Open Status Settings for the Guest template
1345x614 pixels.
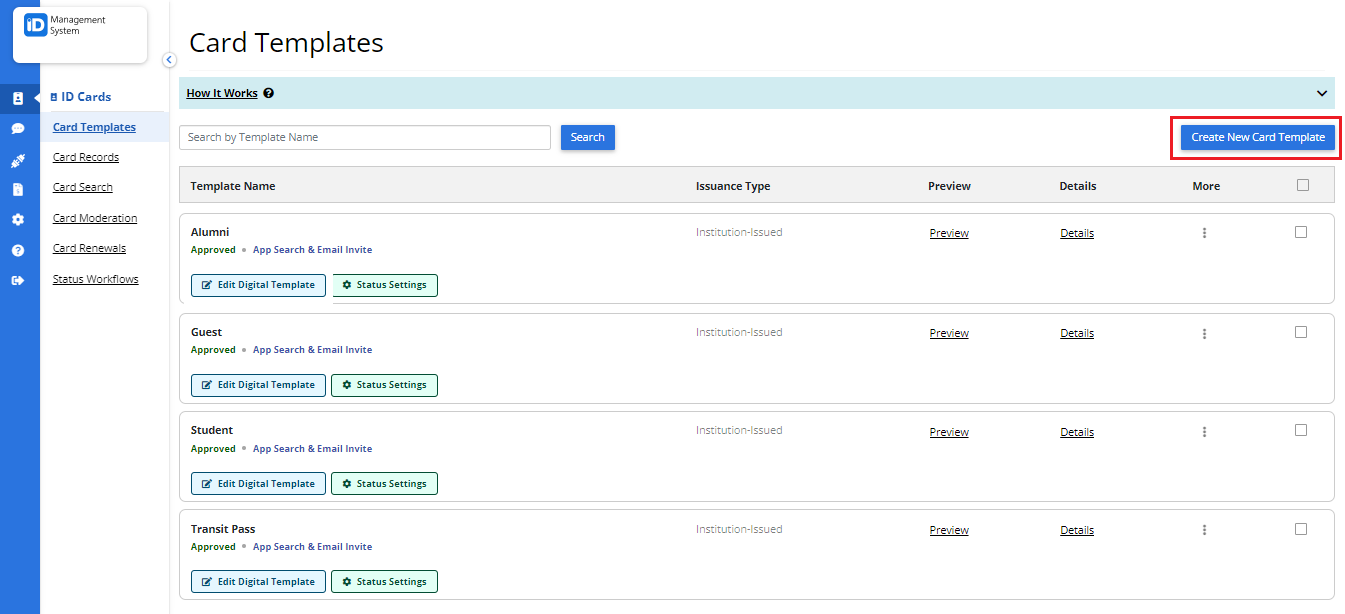pyautogui.click(x=384, y=385)
